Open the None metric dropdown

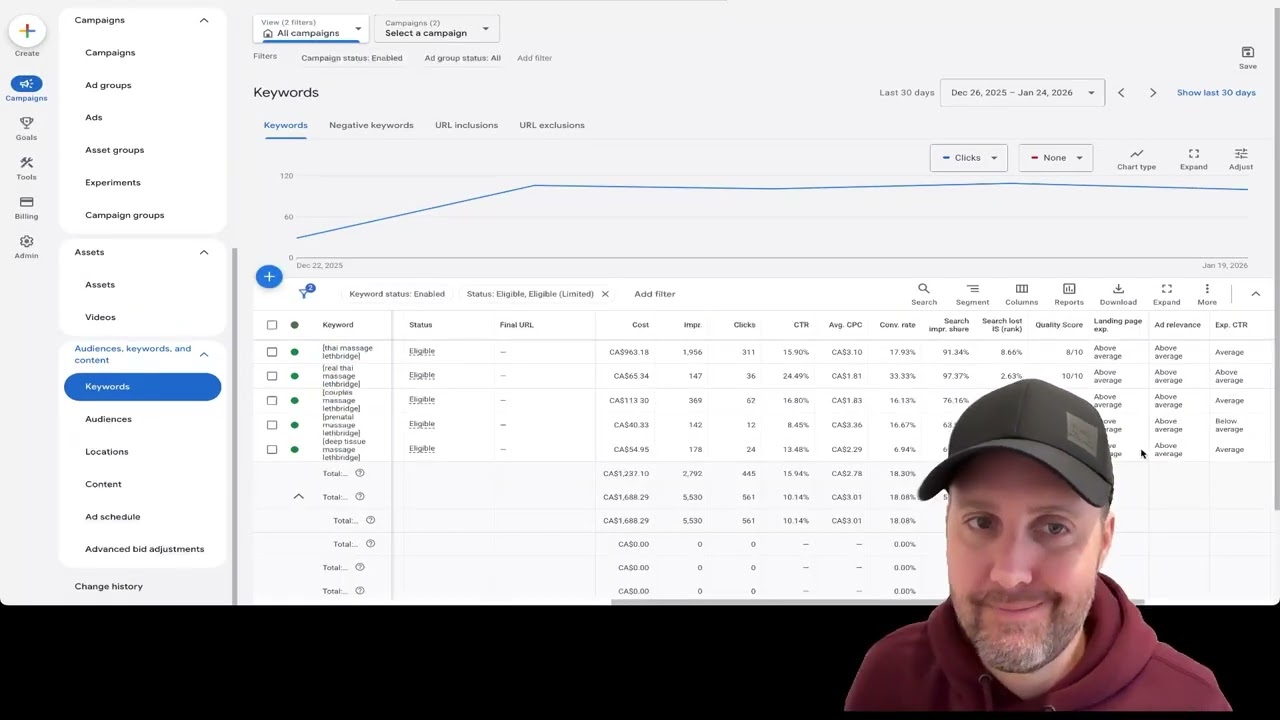[1056, 158]
